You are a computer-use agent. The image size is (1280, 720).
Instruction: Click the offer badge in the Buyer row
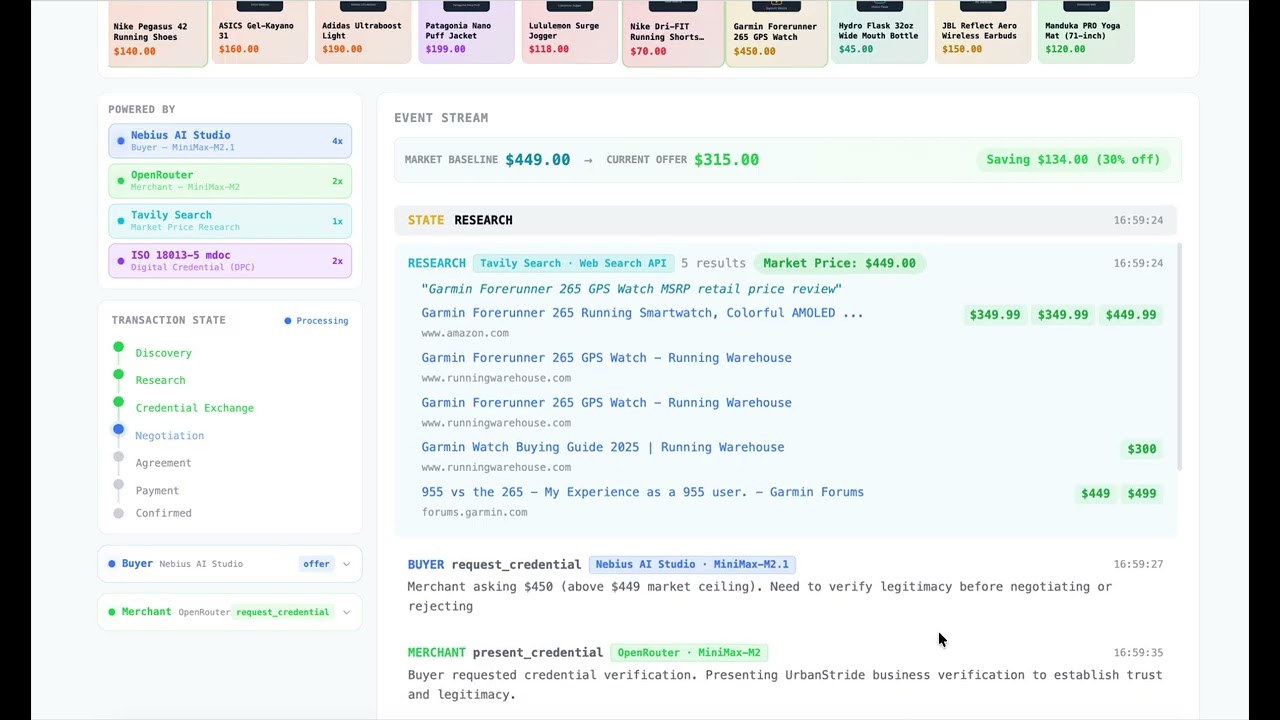(x=316, y=564)
